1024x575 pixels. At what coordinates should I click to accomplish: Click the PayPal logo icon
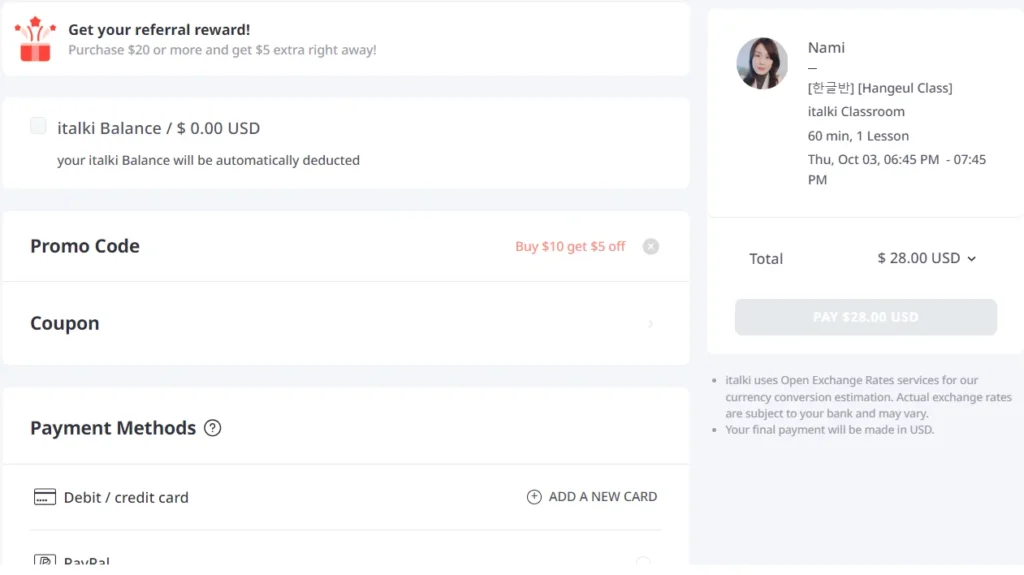(x=44, y=561)
